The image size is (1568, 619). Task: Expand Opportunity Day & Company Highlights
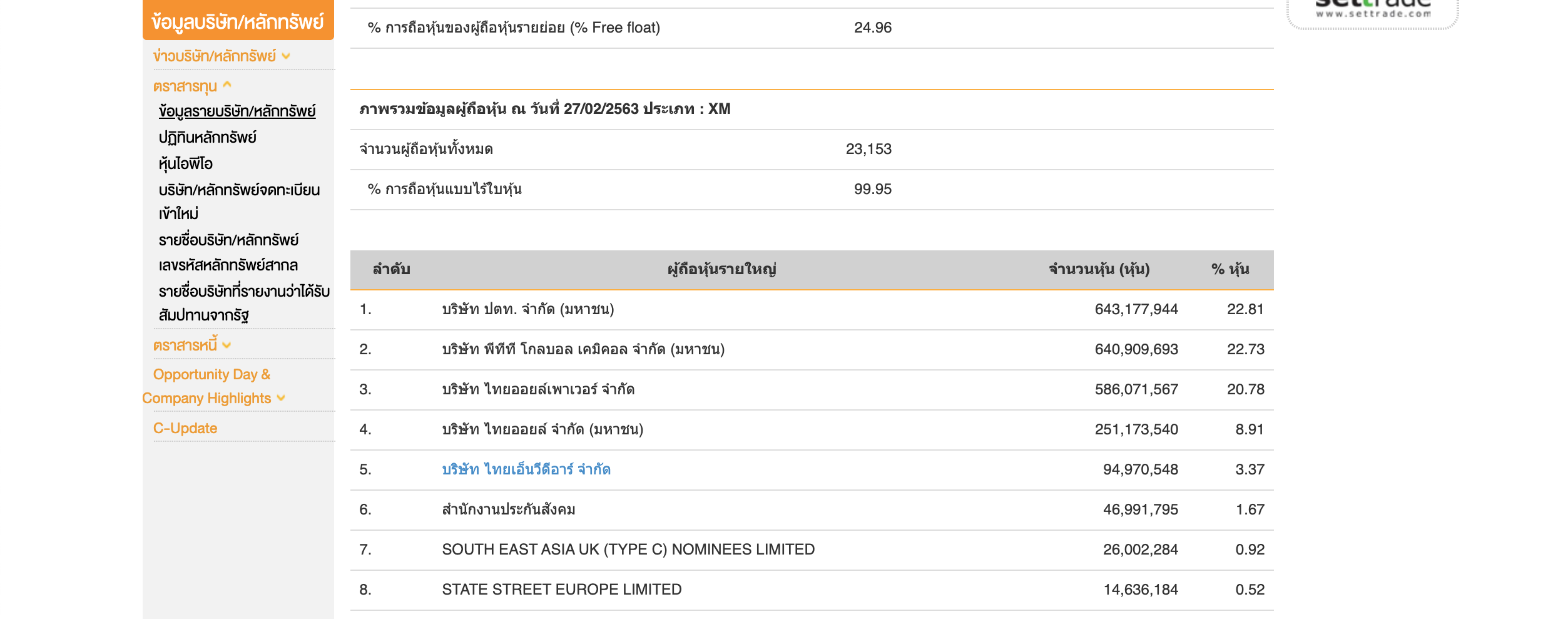coord(281,398)
